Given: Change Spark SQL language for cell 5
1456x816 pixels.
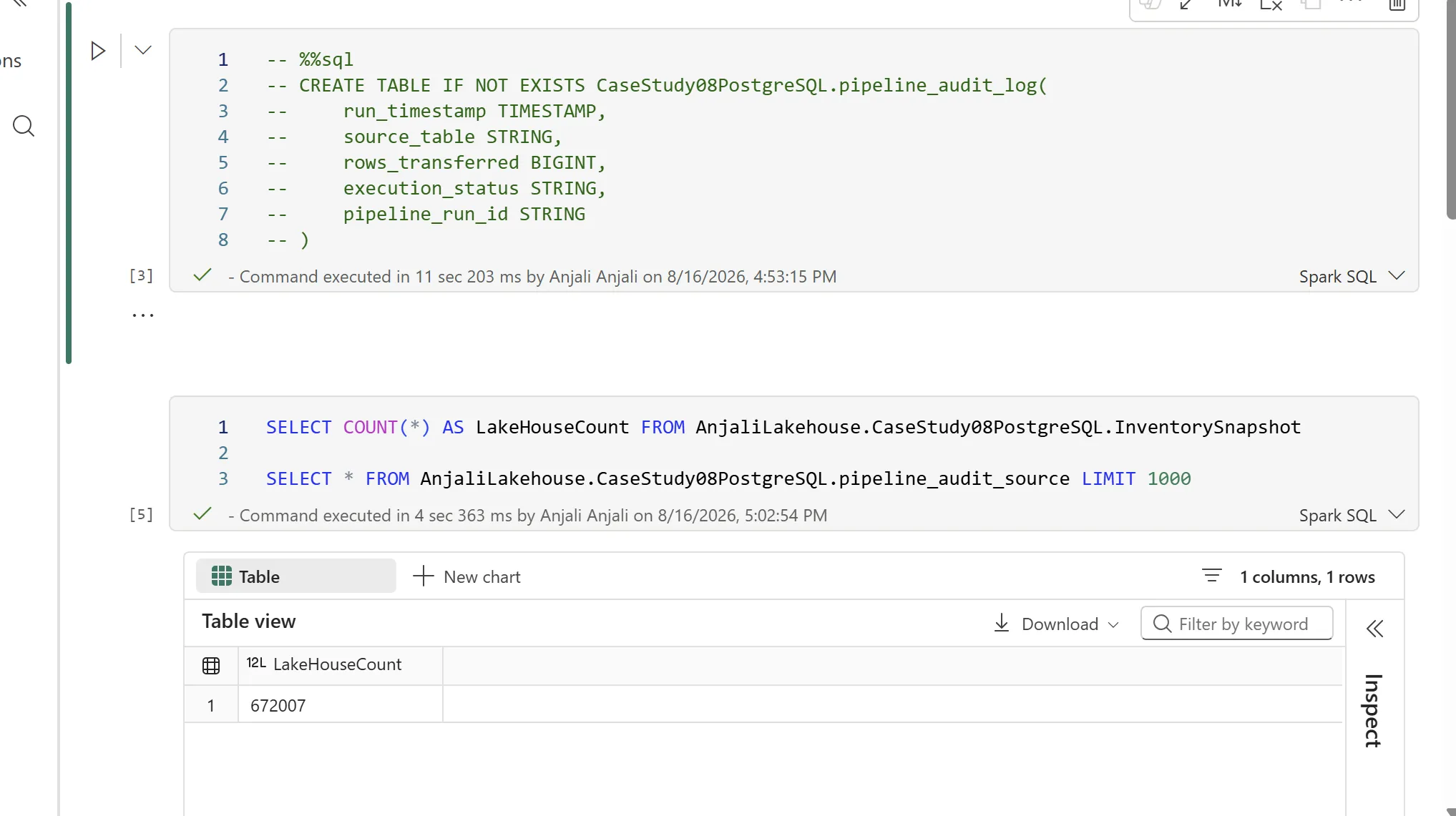Looking at the screenshot, I should click(x=1352, y=516).
